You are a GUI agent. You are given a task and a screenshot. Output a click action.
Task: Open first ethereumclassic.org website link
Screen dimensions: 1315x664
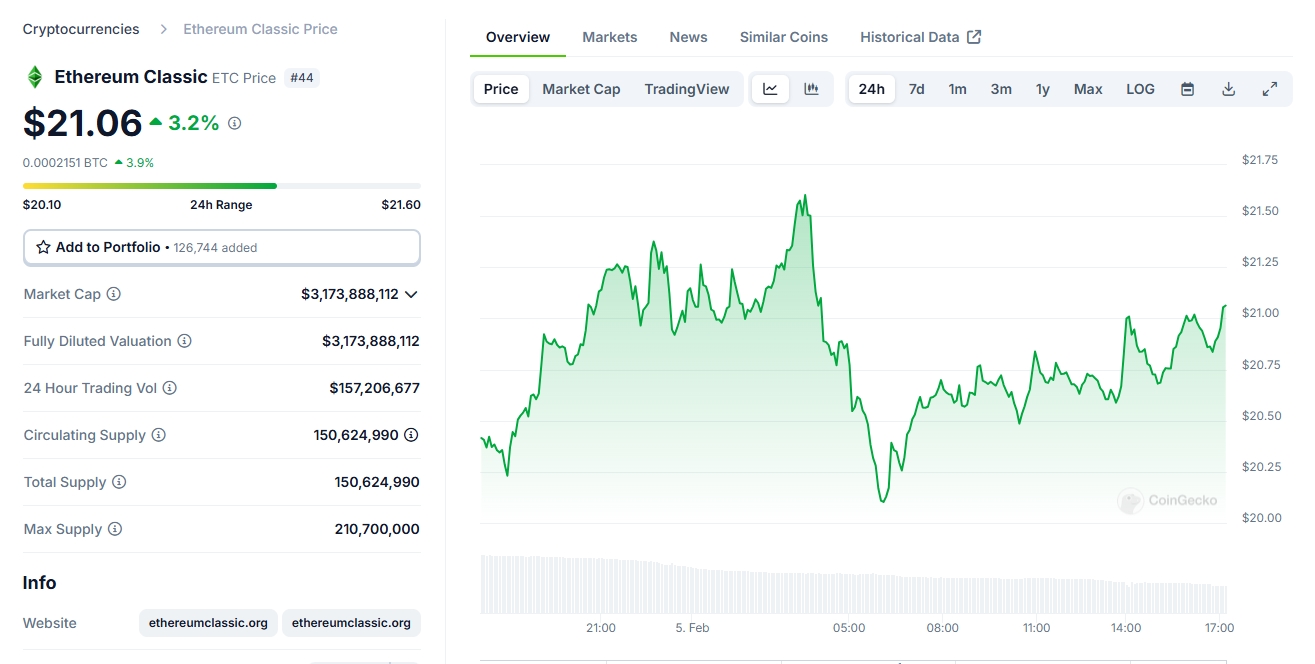(x=208, y=623)
